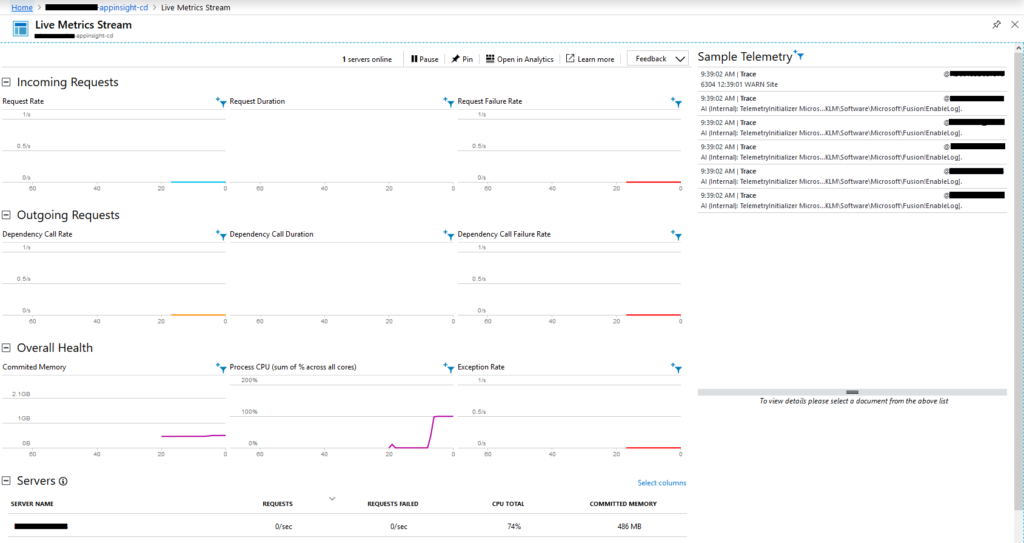1024x543 pixels.
Task: Open filter for Exception Rate chart
Action: click(x=676, y=368)
